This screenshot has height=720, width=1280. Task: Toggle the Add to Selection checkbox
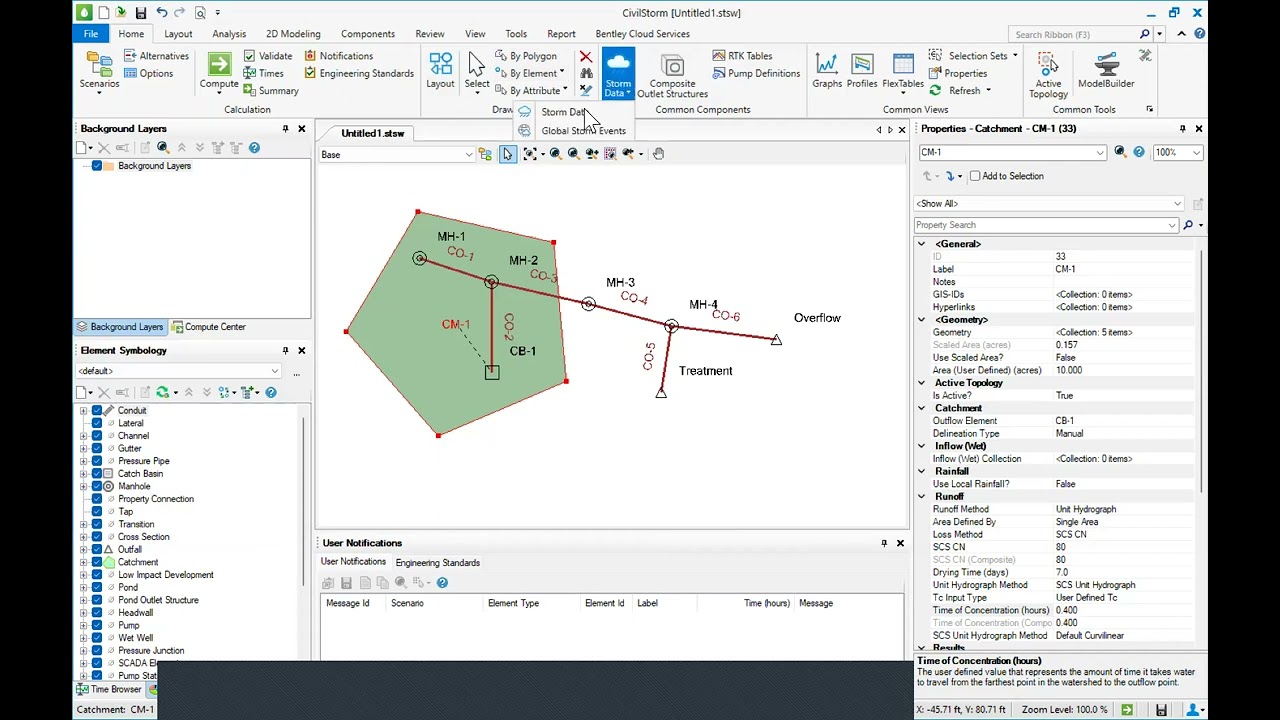[x=975, y=176]
